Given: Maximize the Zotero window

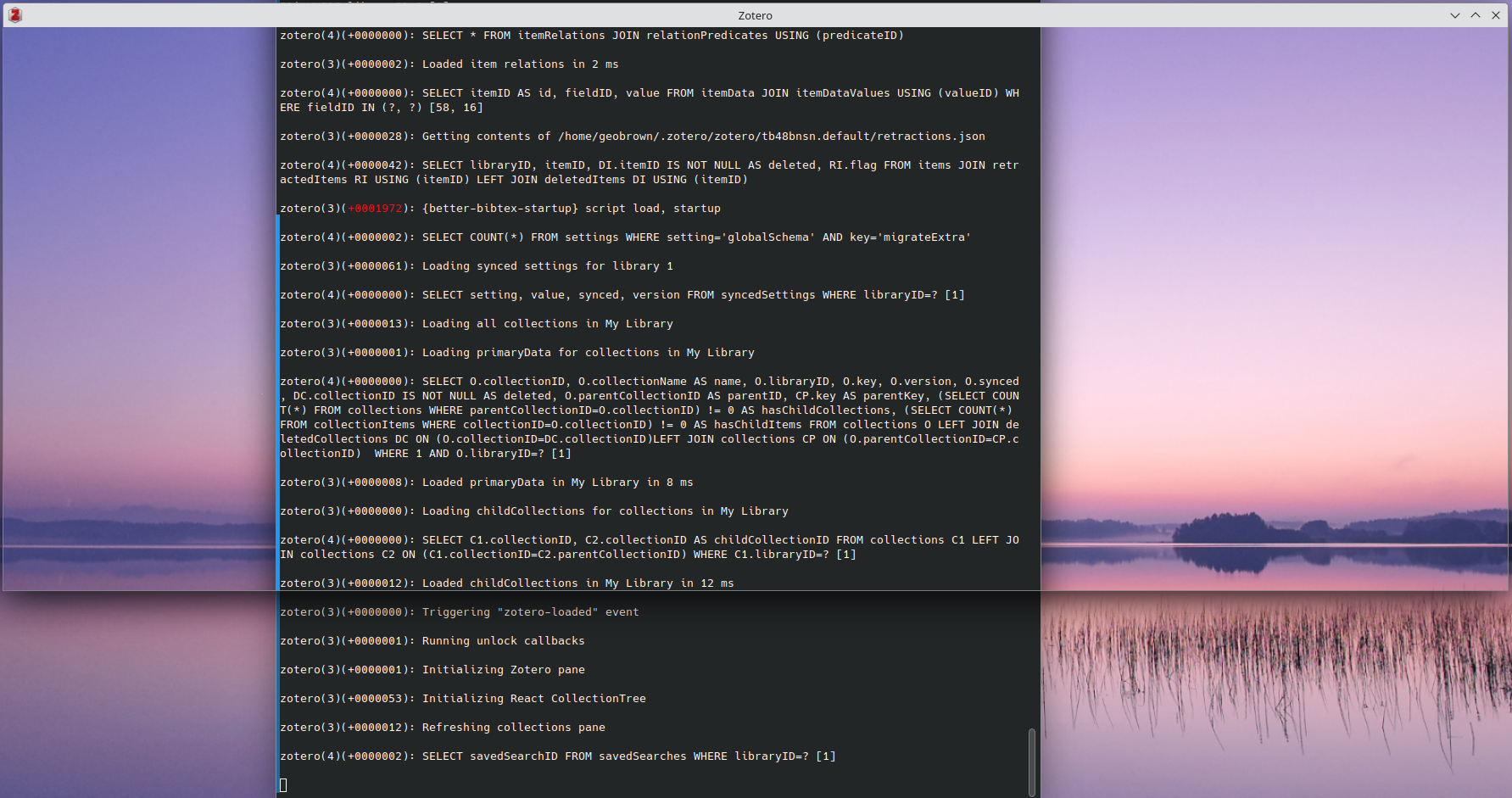Looking at the screenshot, I should [x=1476, y=15].
